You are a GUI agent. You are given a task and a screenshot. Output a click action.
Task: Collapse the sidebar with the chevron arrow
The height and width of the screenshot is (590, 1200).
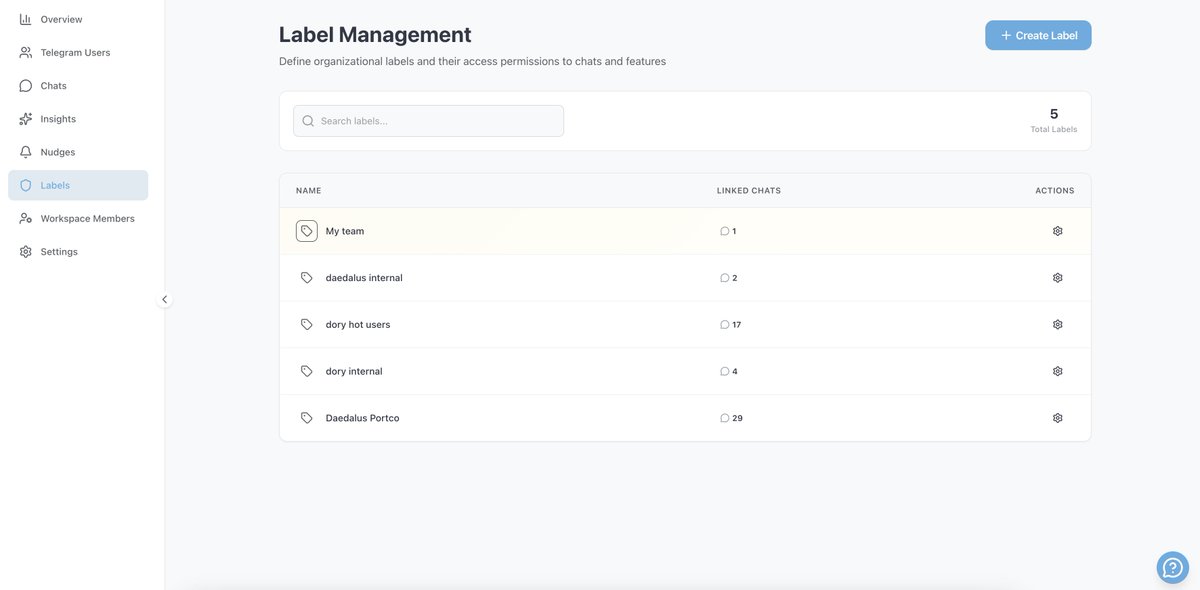pos(165,299)
